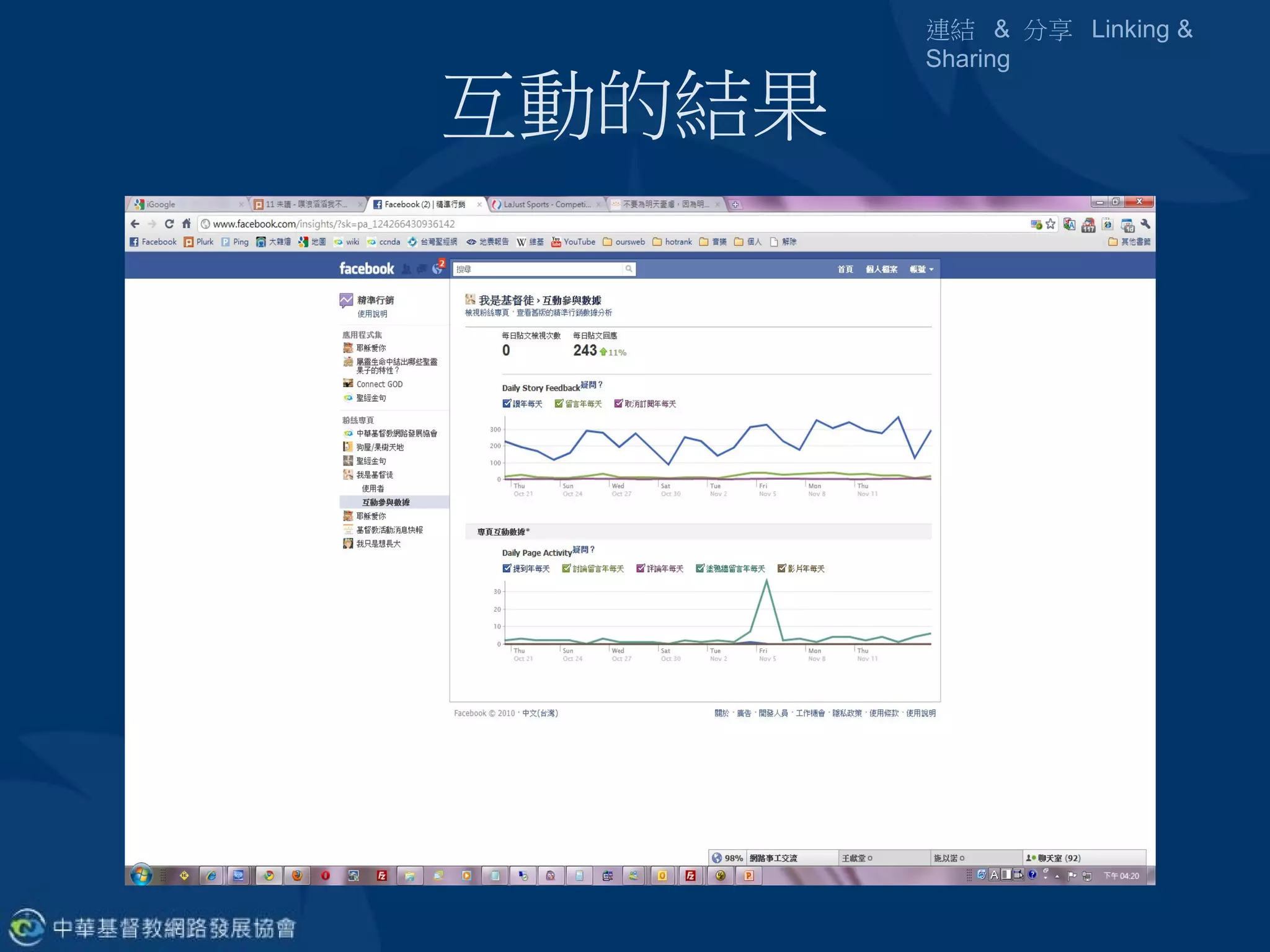Open the new tab plus button
The width and height of the screenshot is (1270, 952).
tap(735, 205)
